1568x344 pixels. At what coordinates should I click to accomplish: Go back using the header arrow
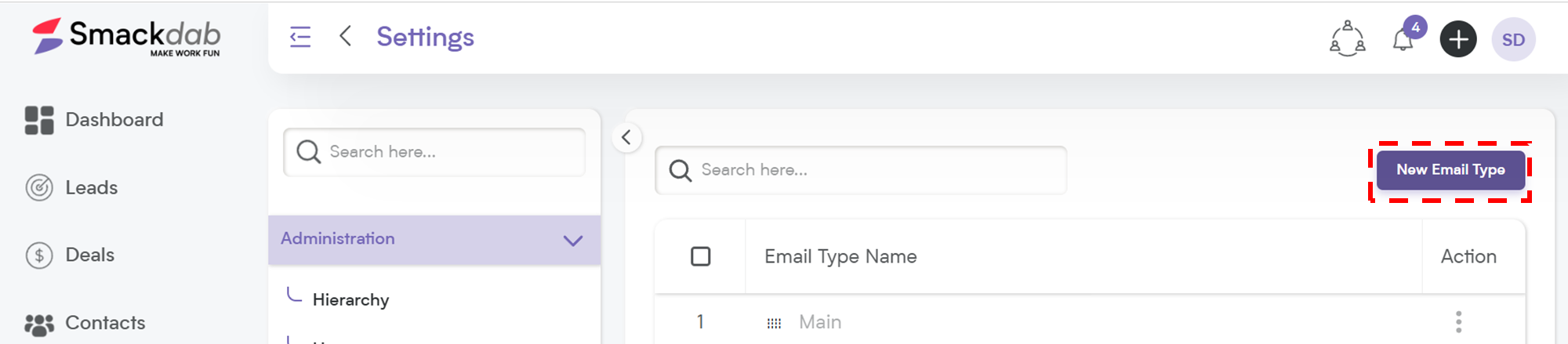[345, 36]
